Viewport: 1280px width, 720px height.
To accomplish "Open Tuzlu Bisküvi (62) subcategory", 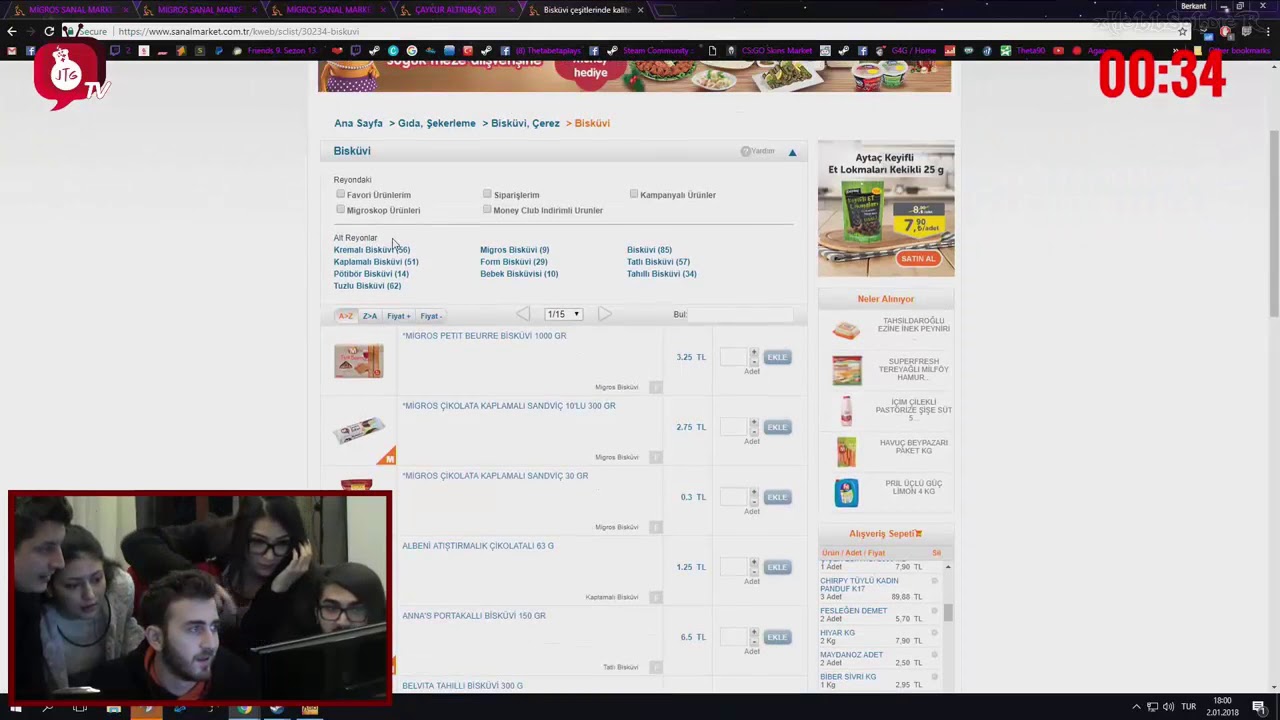I will [367, 286].
